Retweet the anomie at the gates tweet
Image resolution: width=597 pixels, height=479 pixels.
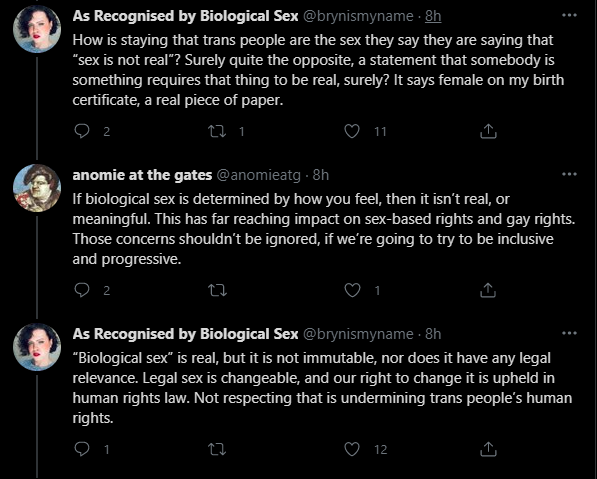pyautogui.click(x=217, y=291)
